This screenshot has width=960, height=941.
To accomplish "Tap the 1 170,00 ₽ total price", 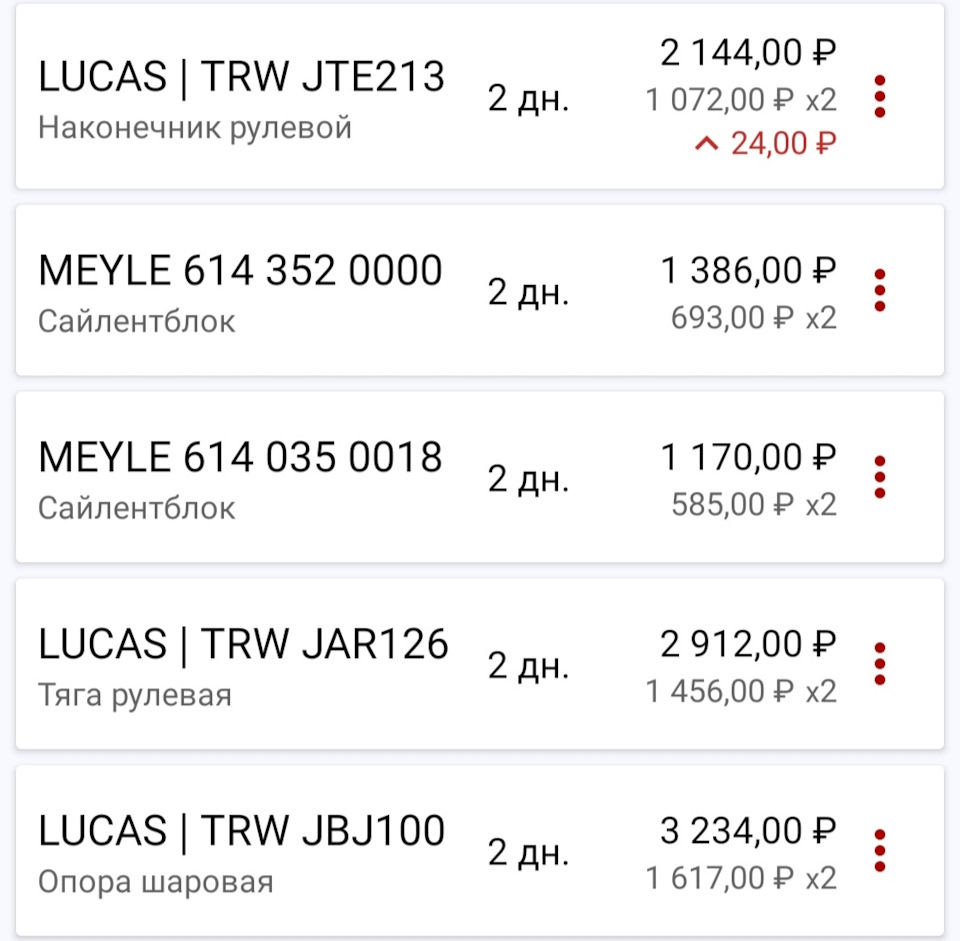I will (748, 457).
